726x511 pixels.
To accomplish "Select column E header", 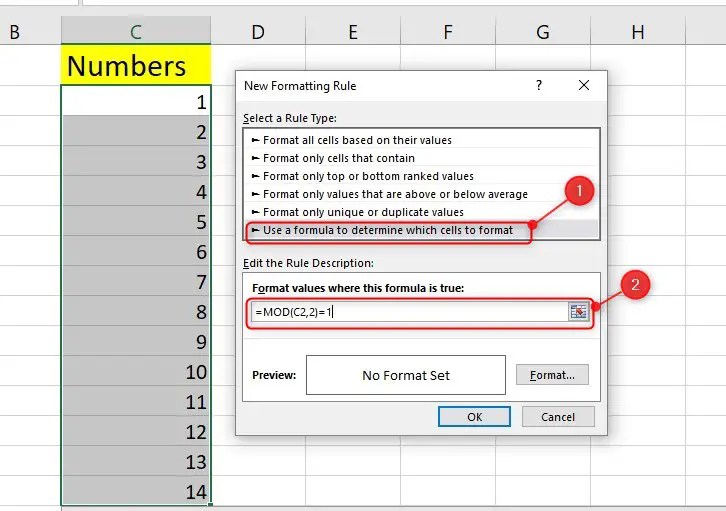I will (353, 31).
